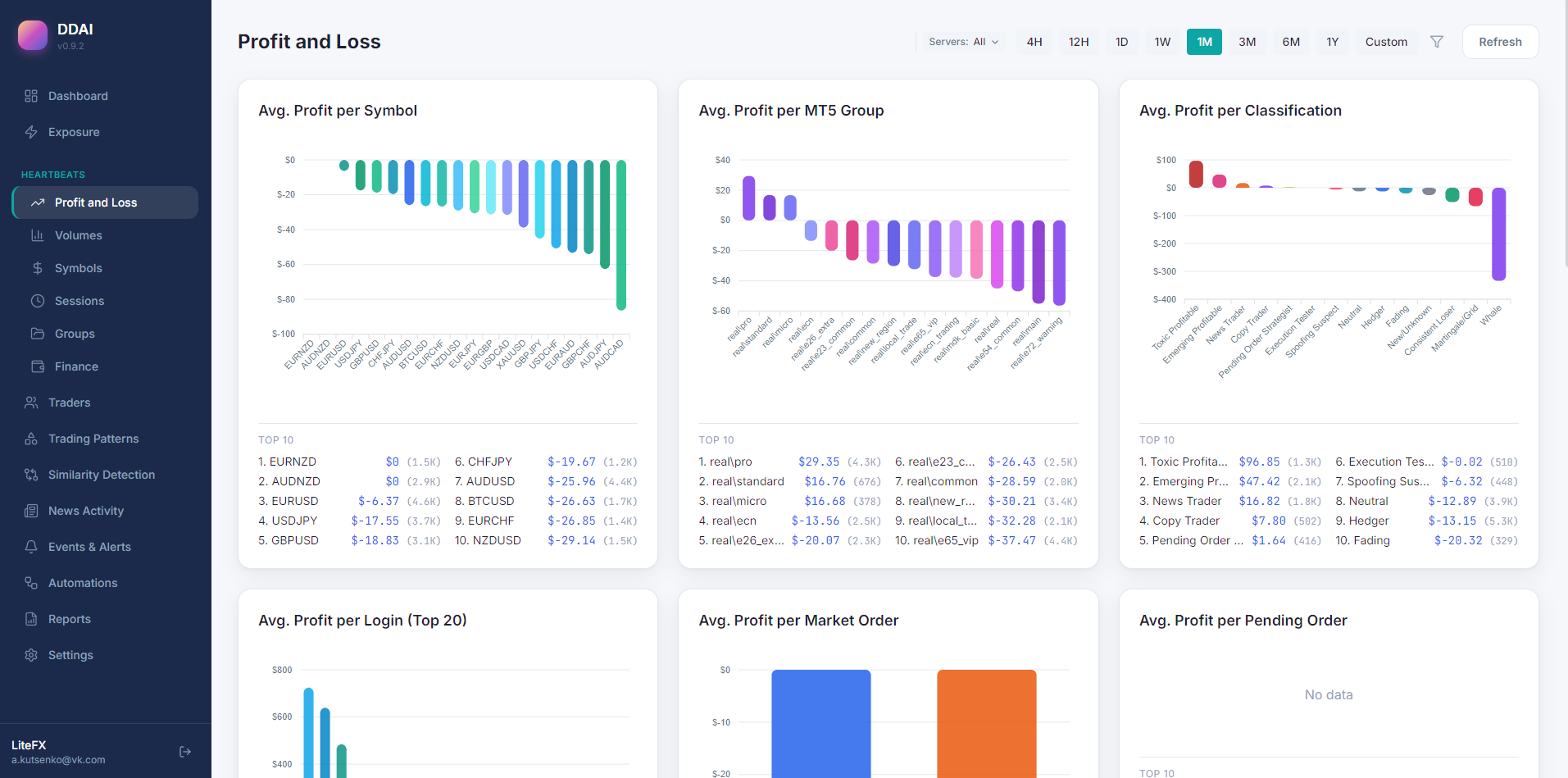Click the blue bar in Market Order chart

pyautogui.click(x=820, y=723)
